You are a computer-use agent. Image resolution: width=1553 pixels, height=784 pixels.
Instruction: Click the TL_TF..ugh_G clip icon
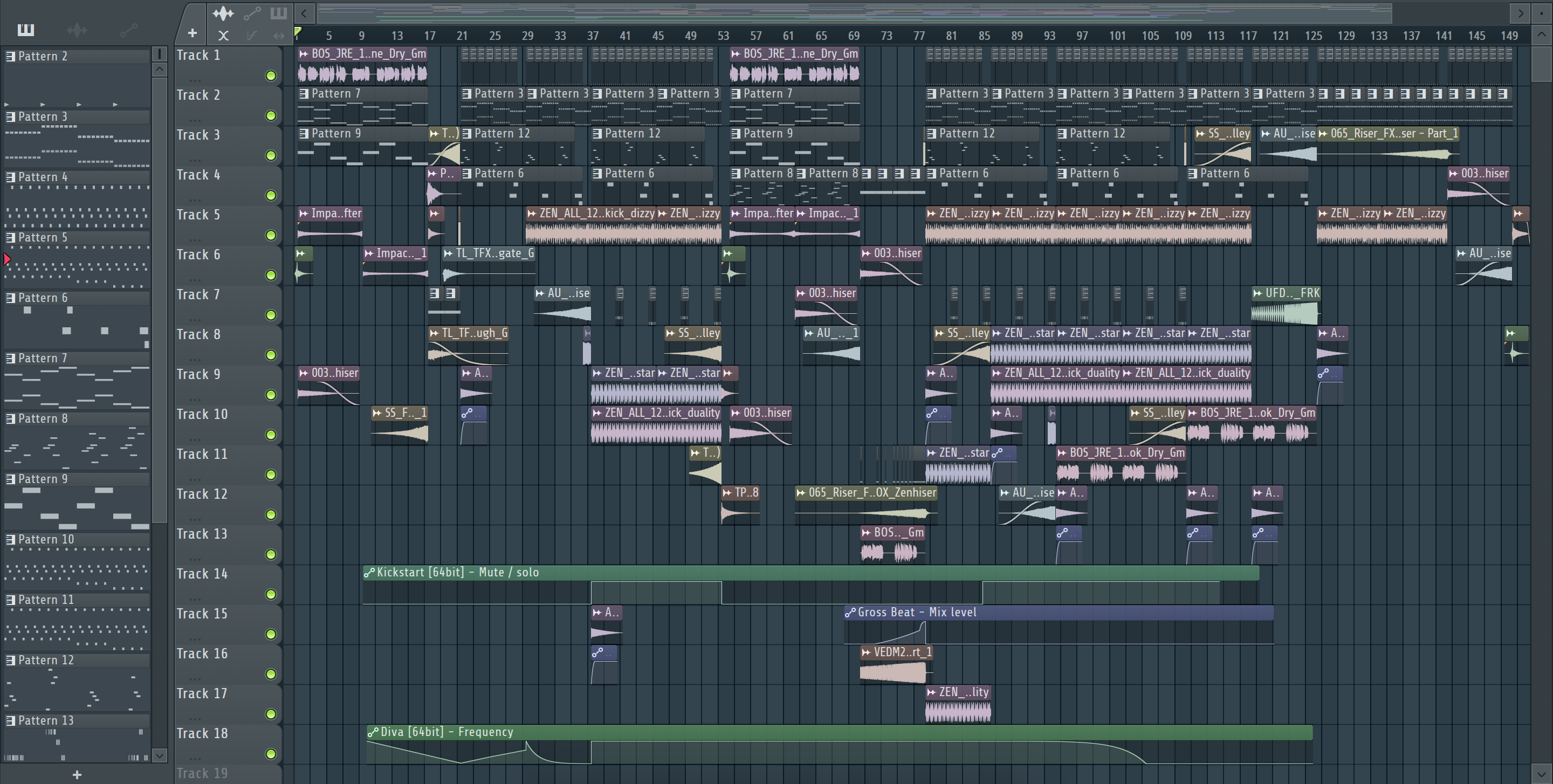[434, 333]
